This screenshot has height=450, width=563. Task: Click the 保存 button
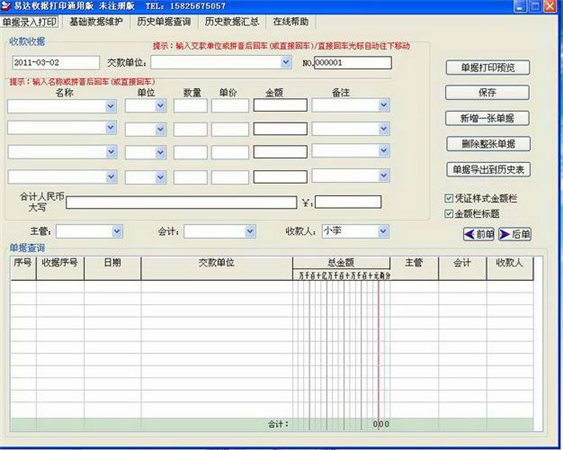[487, 93]
